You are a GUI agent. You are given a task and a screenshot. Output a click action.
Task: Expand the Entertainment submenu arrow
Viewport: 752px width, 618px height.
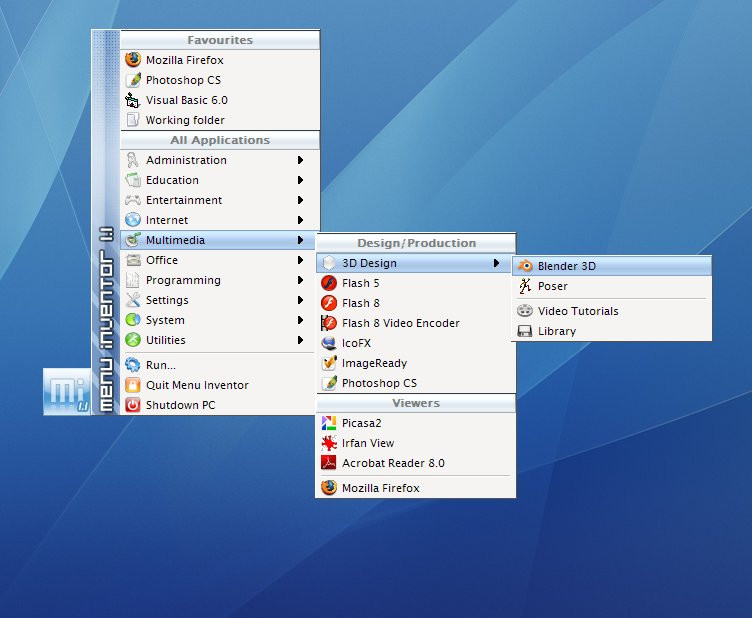click(x=300, y=200)
